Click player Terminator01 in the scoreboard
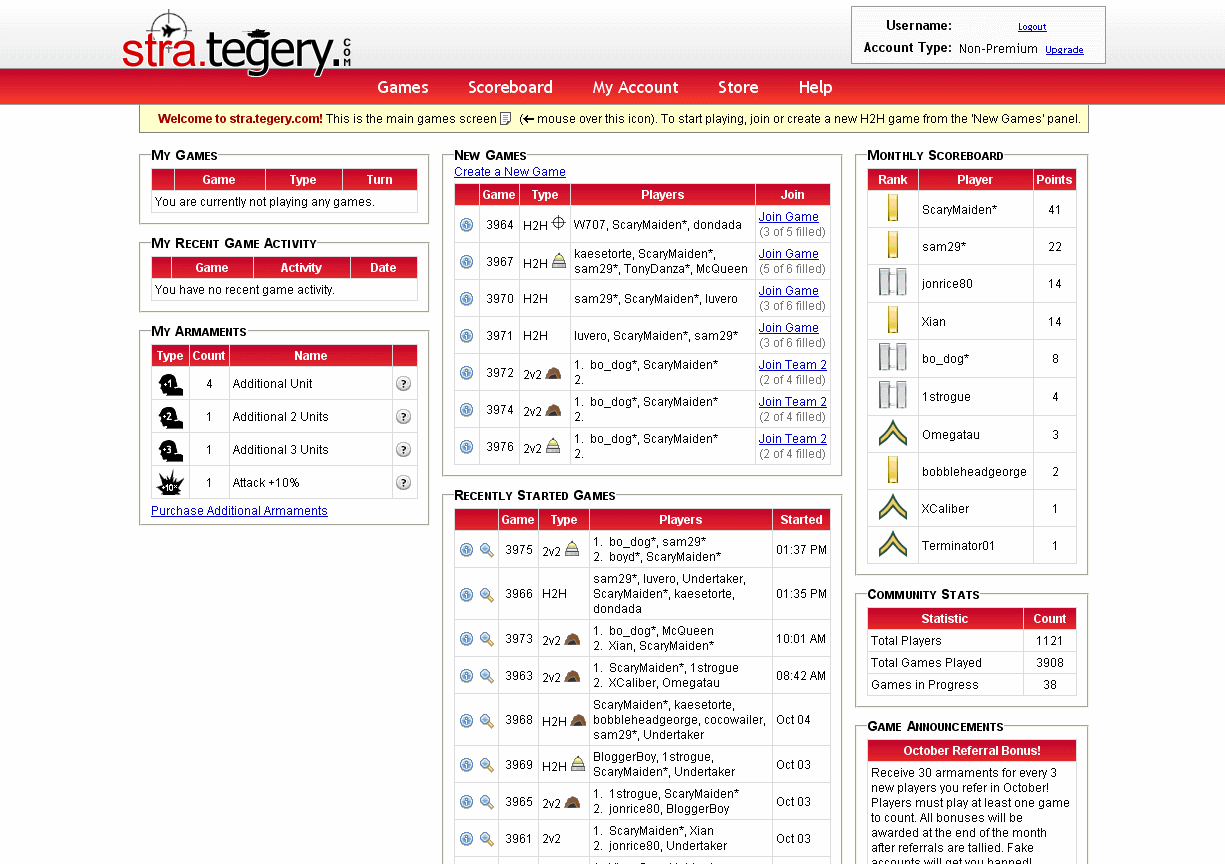Screen dimensions: 1225x864 [x=958, y=546]
